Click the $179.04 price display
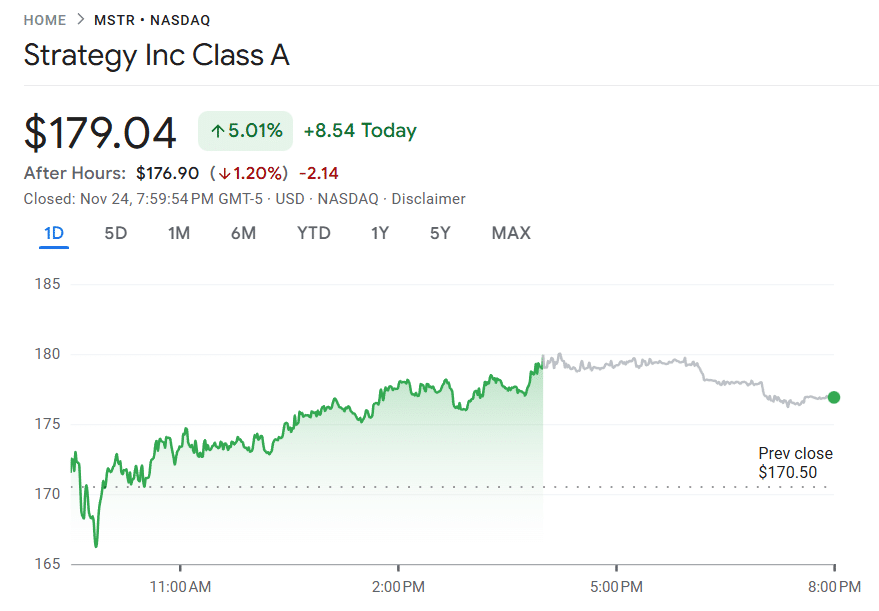The image size is (879, 611). 98,131
